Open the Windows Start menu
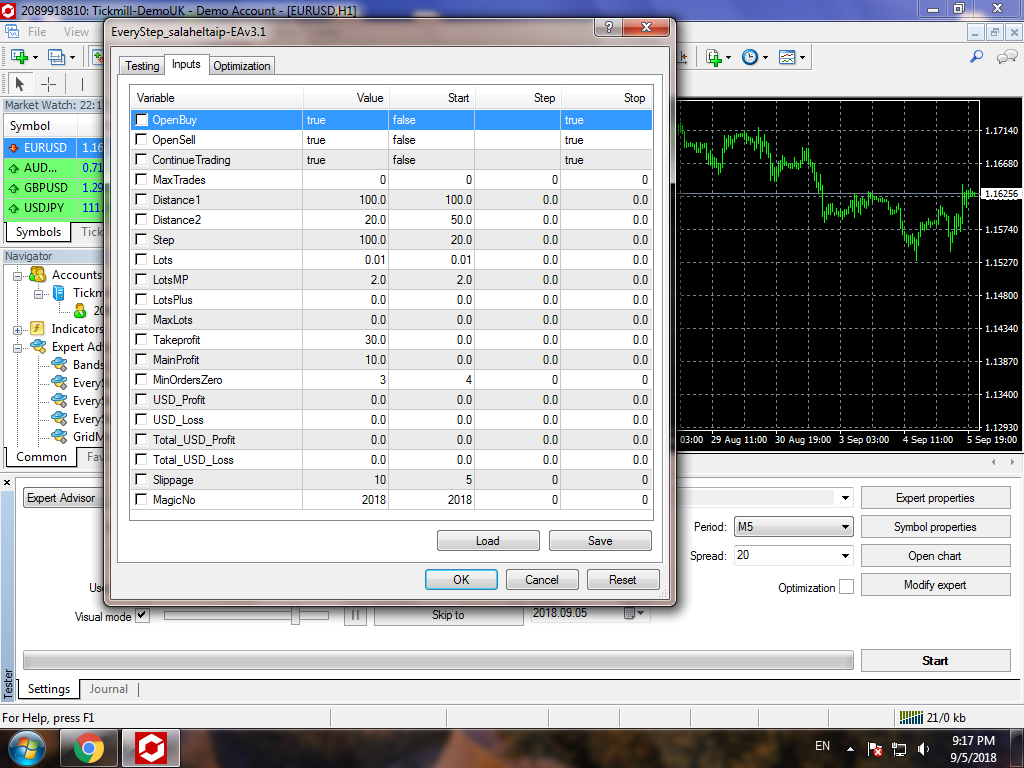Screen dimensions: 1024x768 pyautogui.click(x=27, y=748)
